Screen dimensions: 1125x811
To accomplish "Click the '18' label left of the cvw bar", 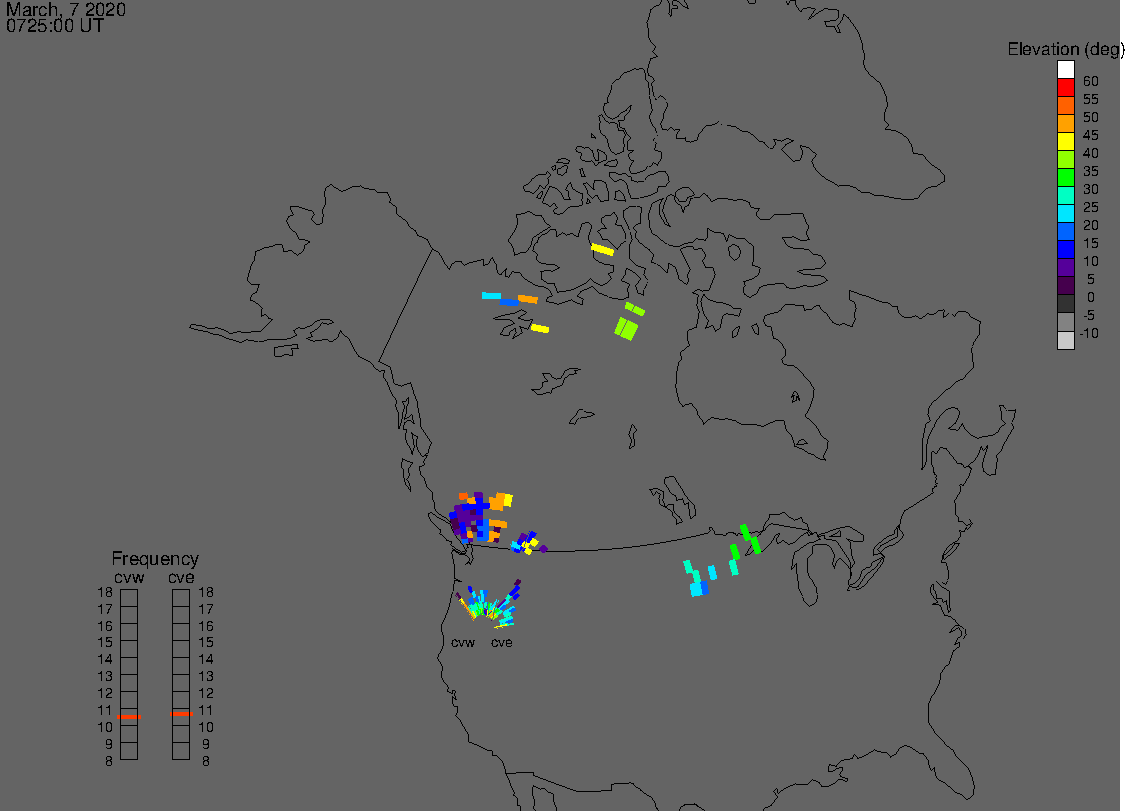I will [x=105, y=593].
